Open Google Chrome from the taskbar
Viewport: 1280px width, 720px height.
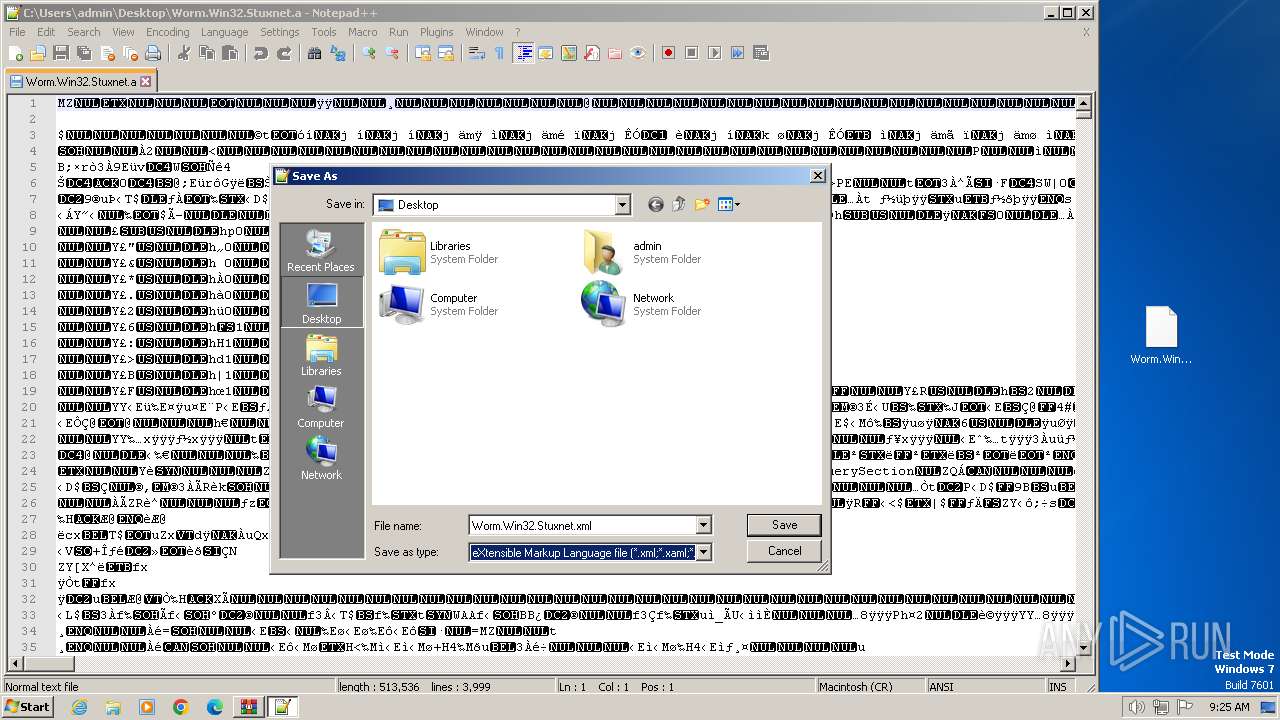[180, 707]
